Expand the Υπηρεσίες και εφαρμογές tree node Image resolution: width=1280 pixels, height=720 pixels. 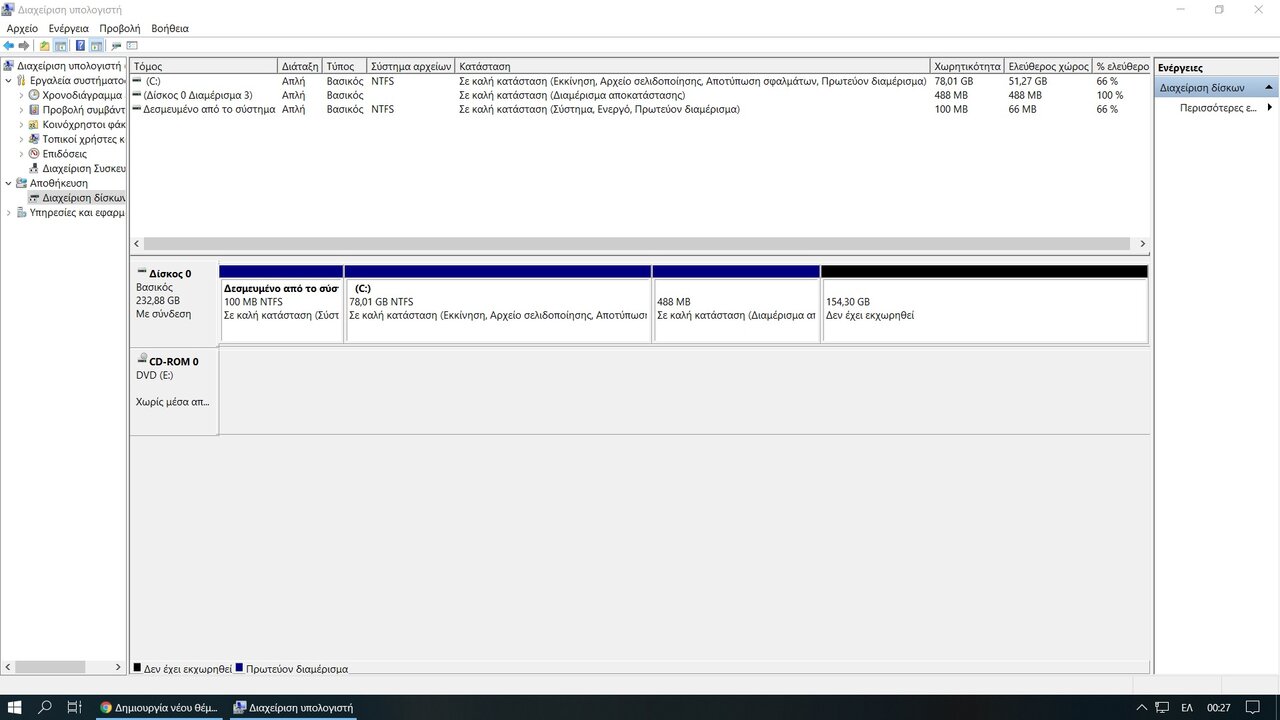click(x=9, y=213)
